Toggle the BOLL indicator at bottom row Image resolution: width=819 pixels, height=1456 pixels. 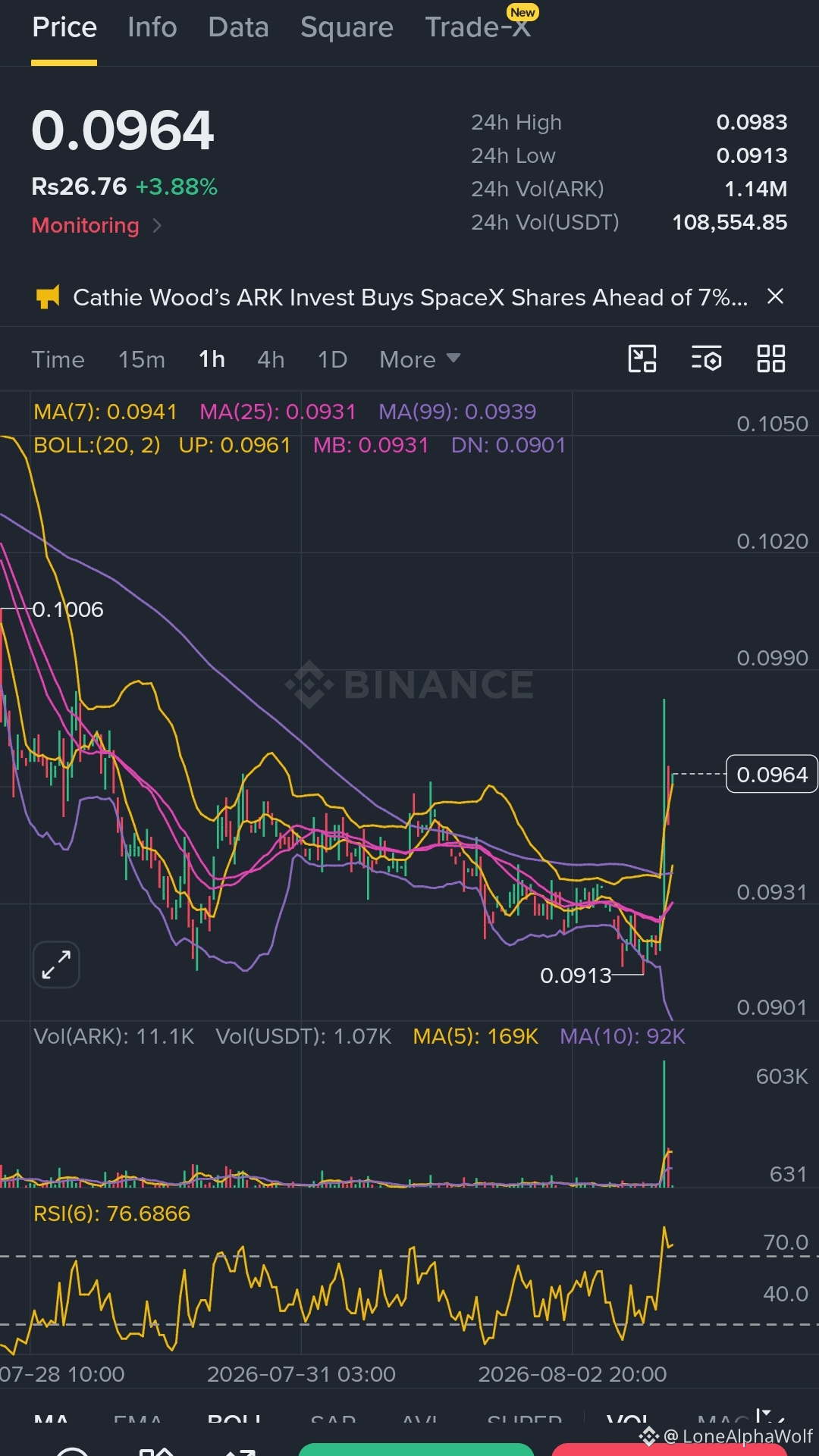[234, 1420]
